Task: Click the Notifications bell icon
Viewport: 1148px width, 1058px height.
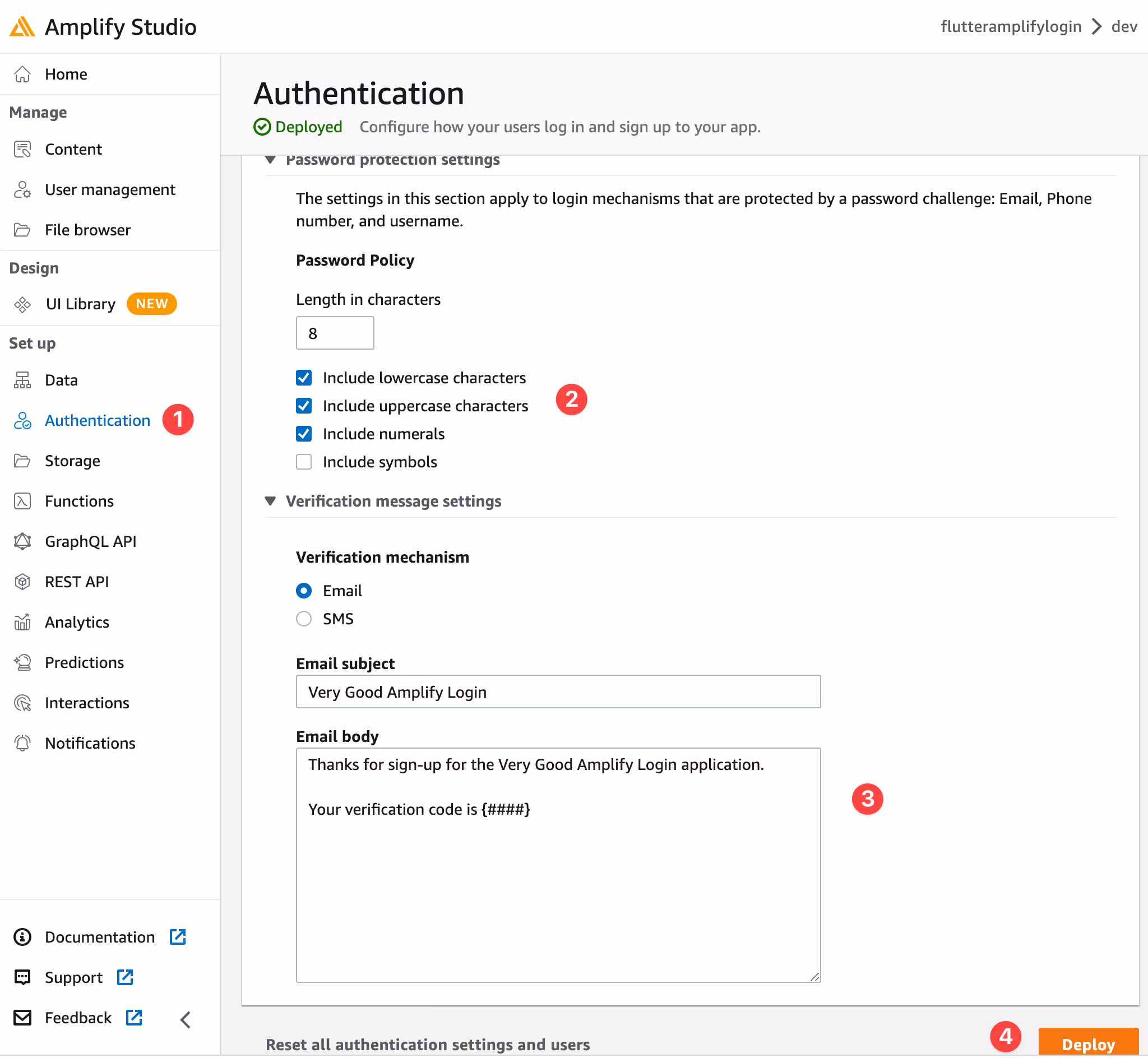Action: tap(22, 744)
